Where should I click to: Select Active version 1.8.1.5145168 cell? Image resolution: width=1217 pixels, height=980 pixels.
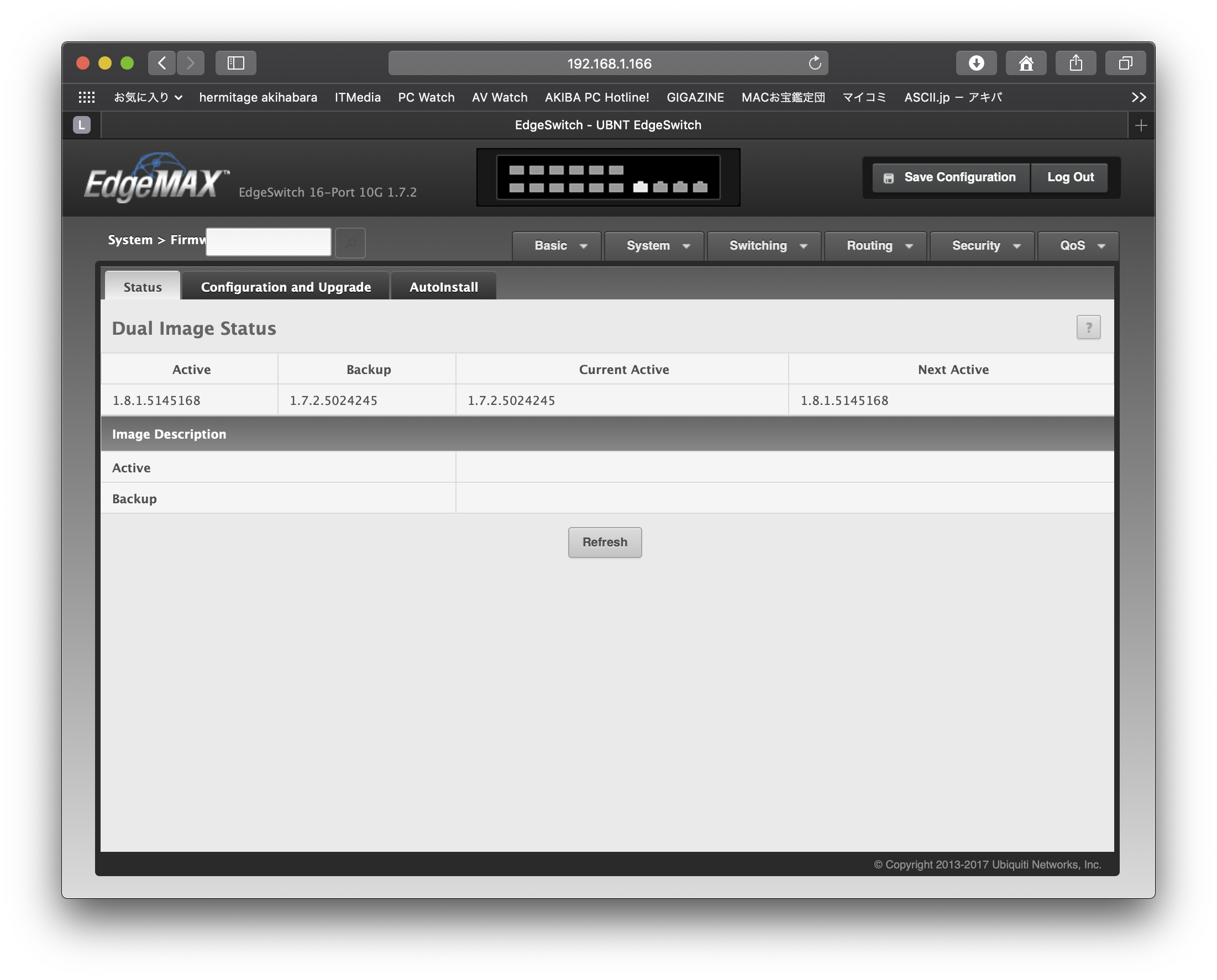(x=189, y=399)
